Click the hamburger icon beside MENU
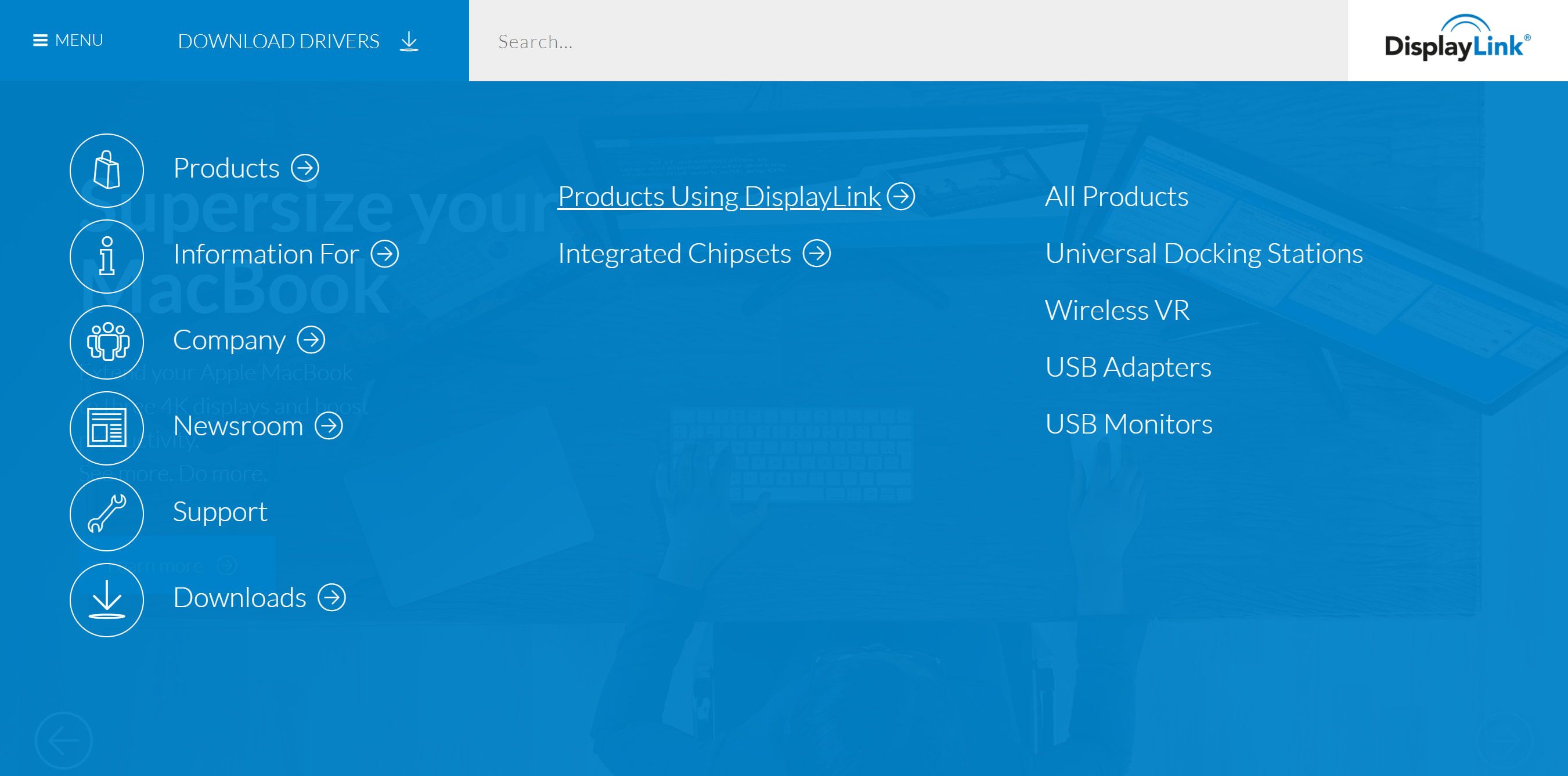This screenshot has width=1568, height=776. (40, 40)
